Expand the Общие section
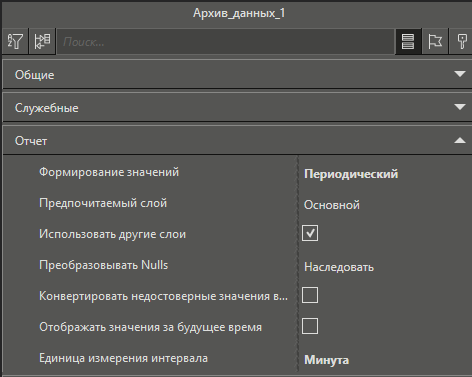Image resolution: width=472 pixels, height=377 pixels. click(x=237, y=75)
